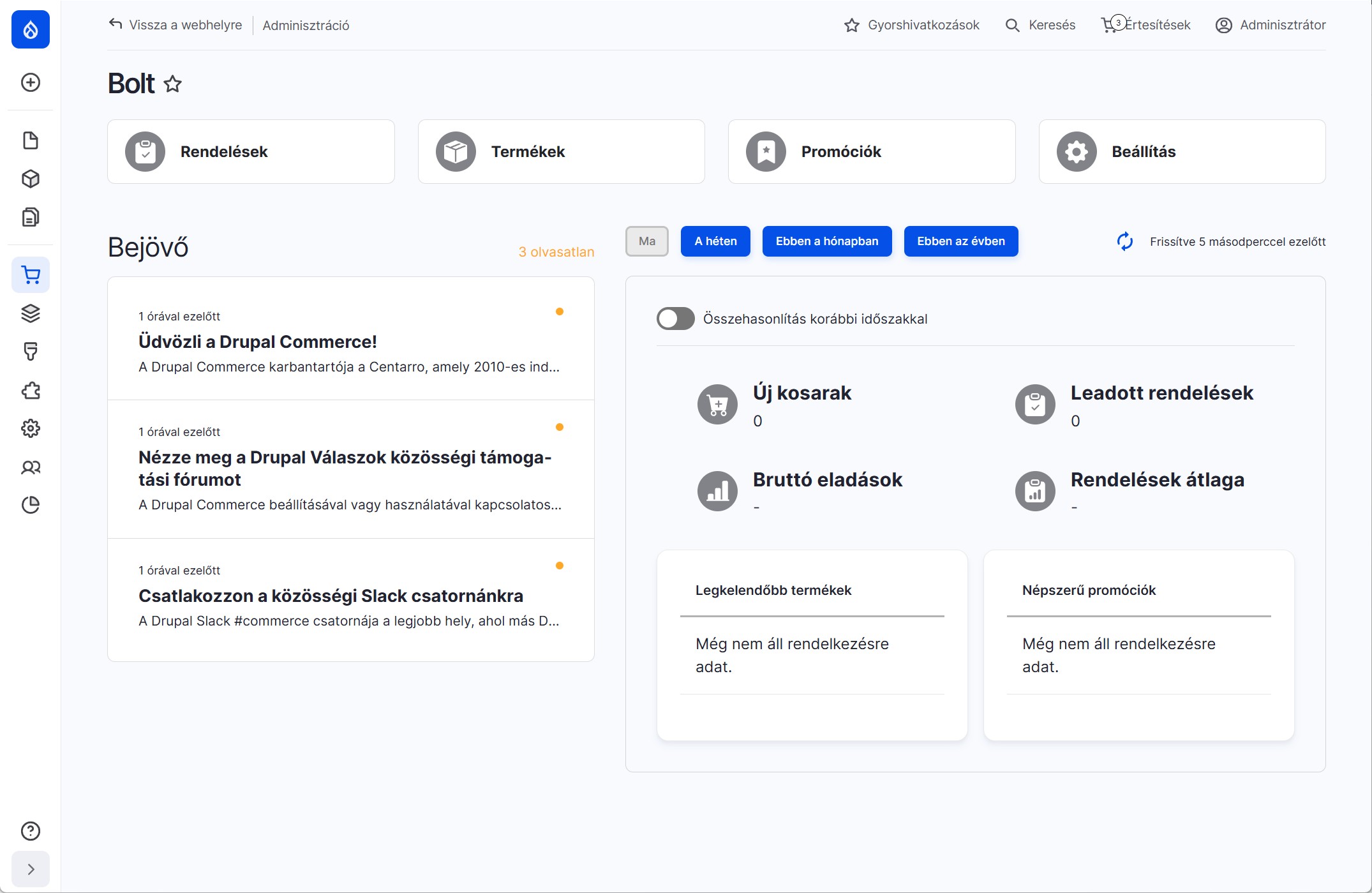
Task: Click the Drupal drop logo
Action: [31, 29]
